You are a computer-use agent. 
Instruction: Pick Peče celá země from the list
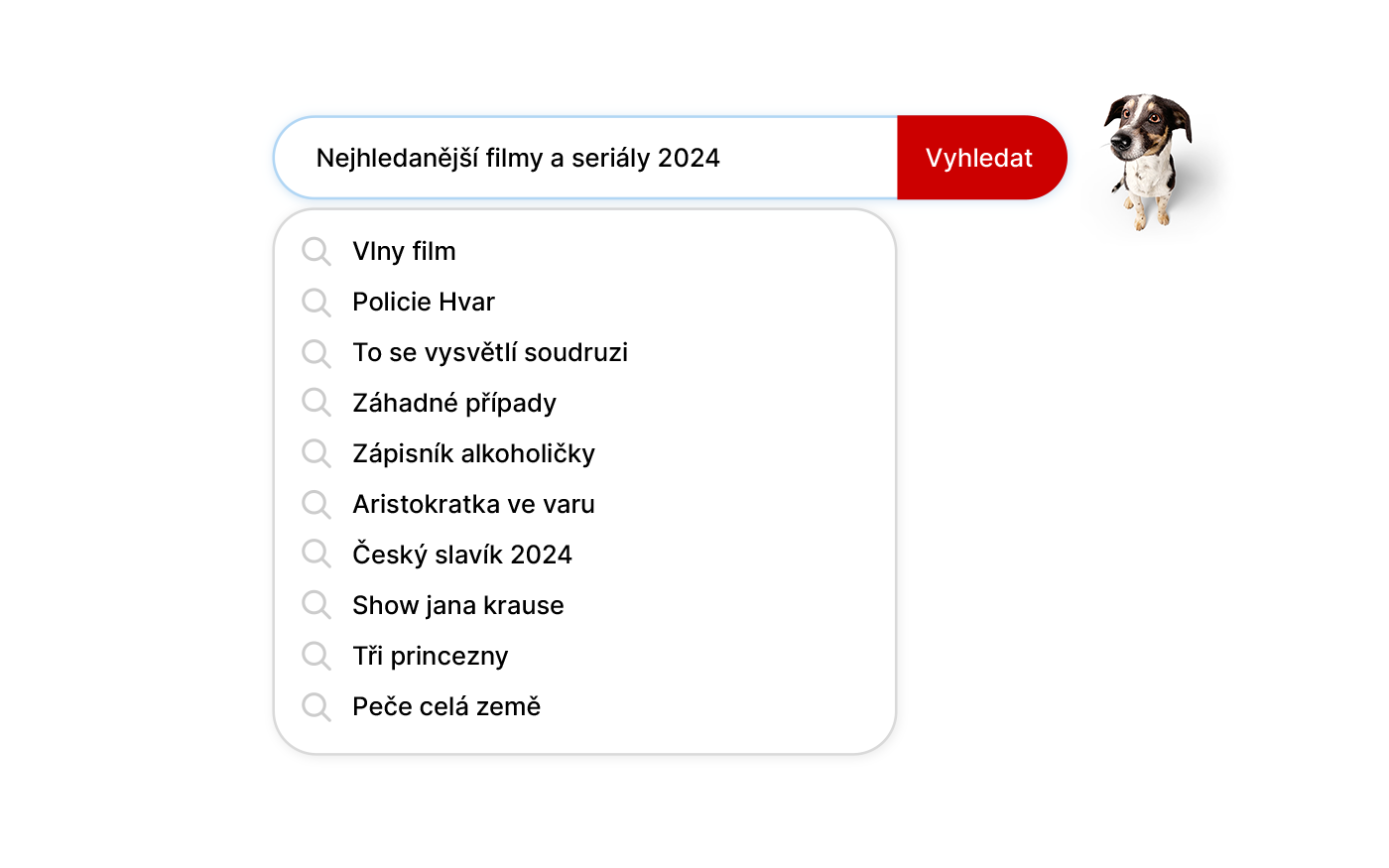pyautogui.click(x=446, y=707)
